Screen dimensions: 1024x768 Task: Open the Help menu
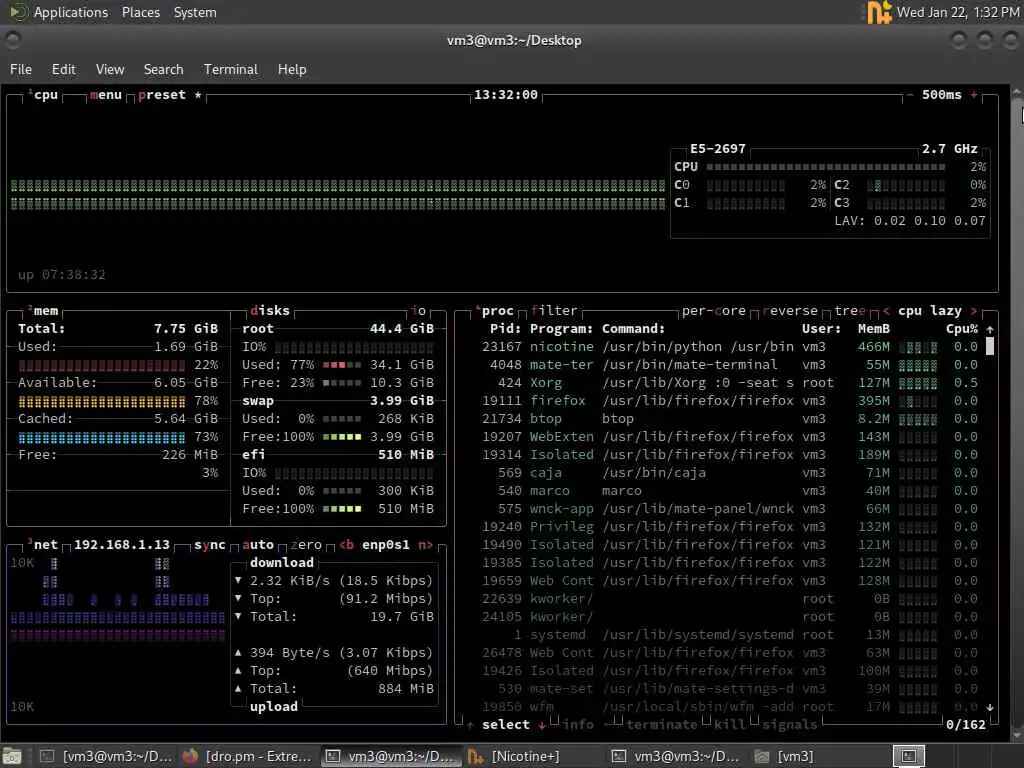292,69
